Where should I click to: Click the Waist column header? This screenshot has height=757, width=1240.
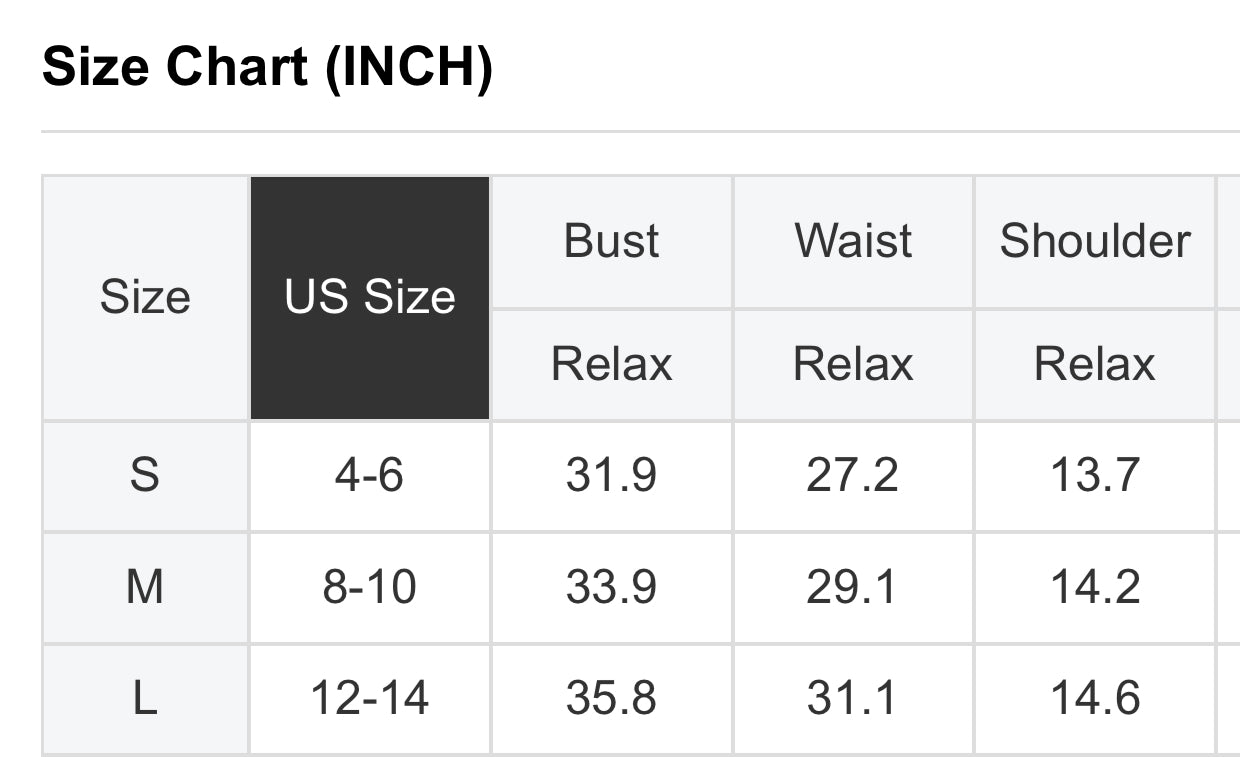point(853,242)
